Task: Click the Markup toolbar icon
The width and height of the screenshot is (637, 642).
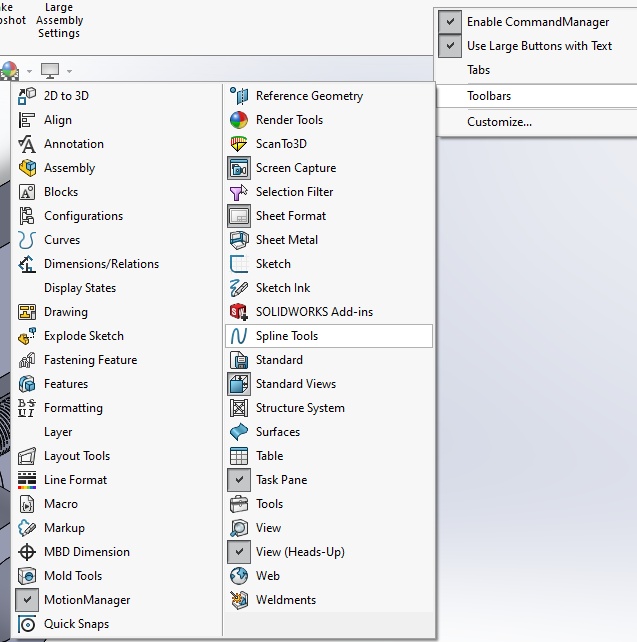Action: [27, 528]
